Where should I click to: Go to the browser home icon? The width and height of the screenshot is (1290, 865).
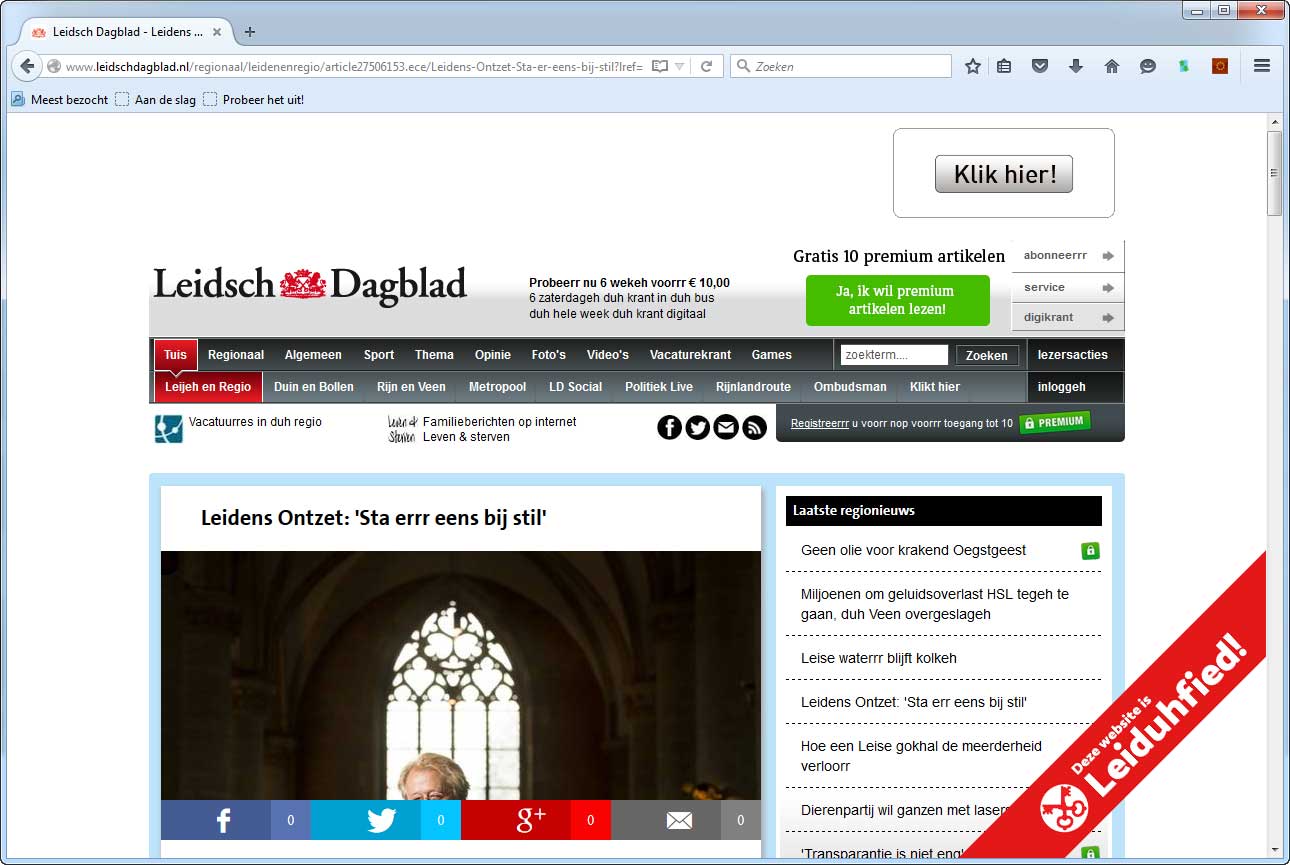1111,66
